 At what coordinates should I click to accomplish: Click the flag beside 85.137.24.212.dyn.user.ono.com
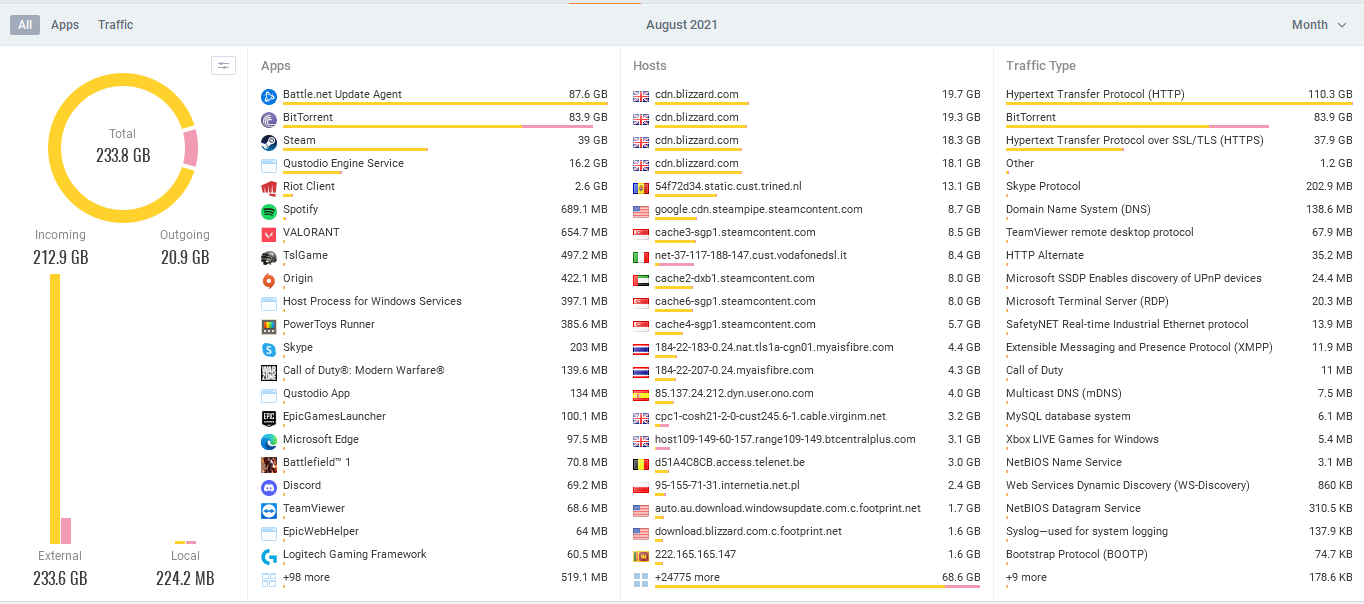click(x=641, y=395)
